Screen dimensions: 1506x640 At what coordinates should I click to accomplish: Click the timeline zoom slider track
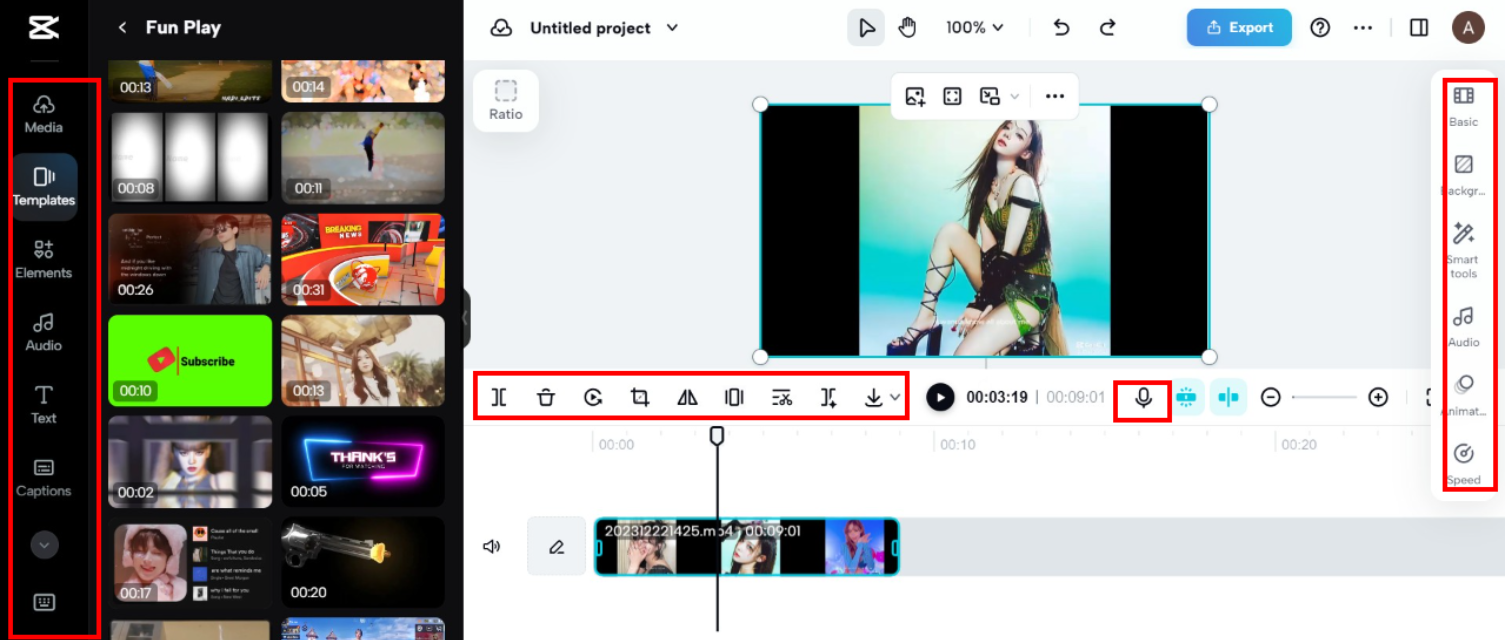pyautogui.click(x=1324, y=397)
